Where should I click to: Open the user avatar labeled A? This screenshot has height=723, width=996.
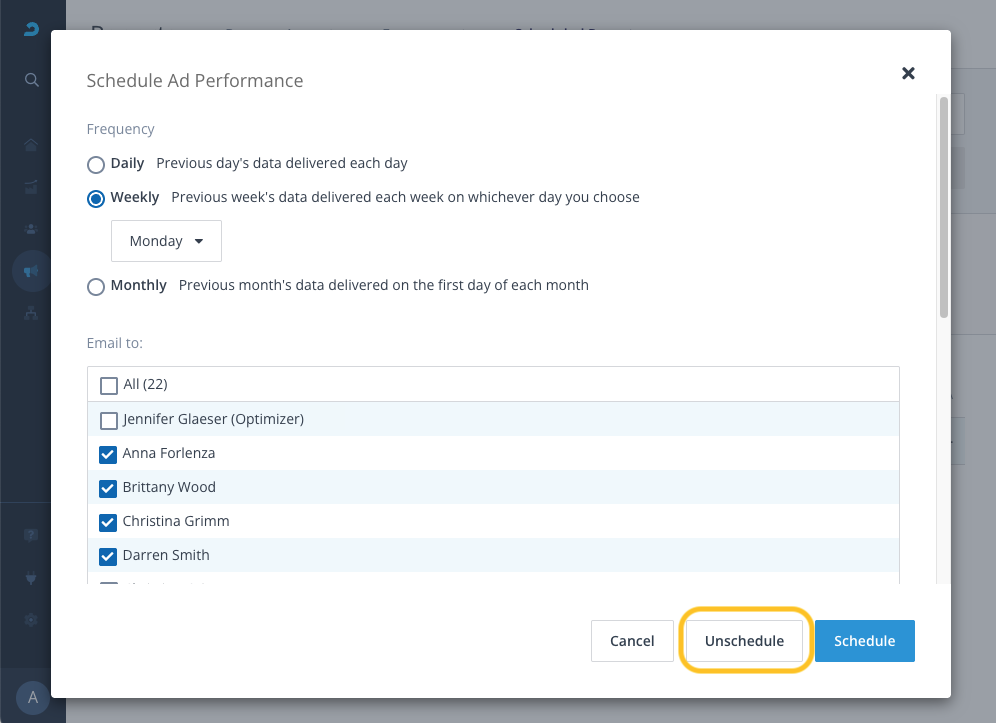pos(32,698)
